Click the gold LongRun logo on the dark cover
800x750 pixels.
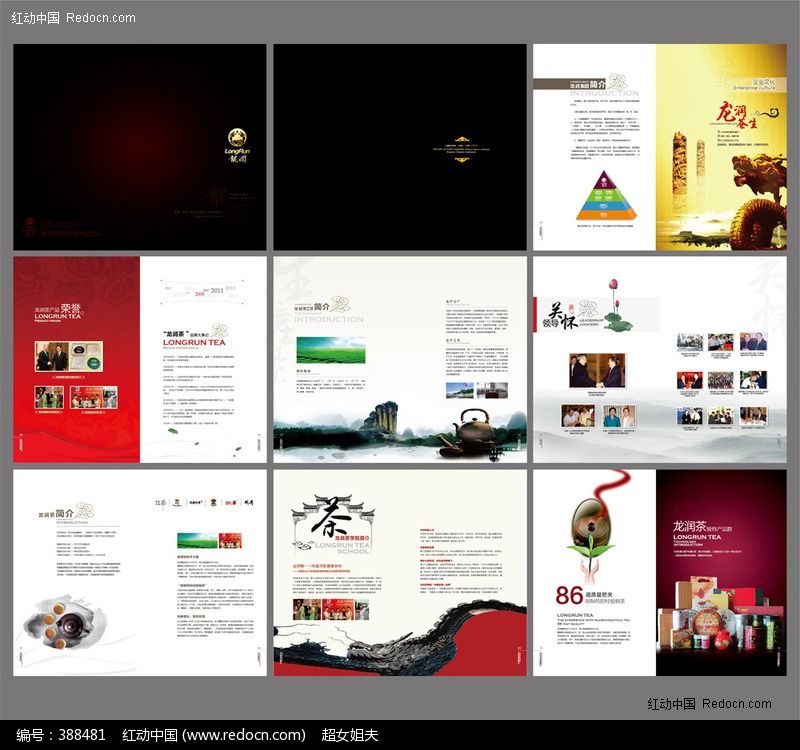coord(237,145)
